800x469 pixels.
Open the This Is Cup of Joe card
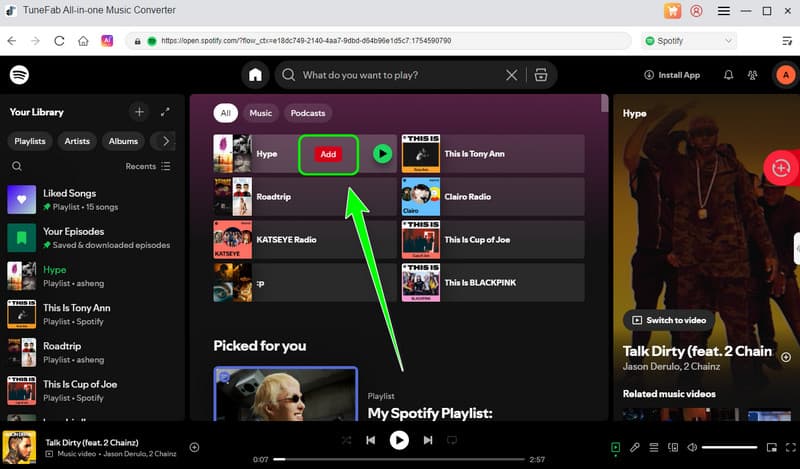[493, 239]
